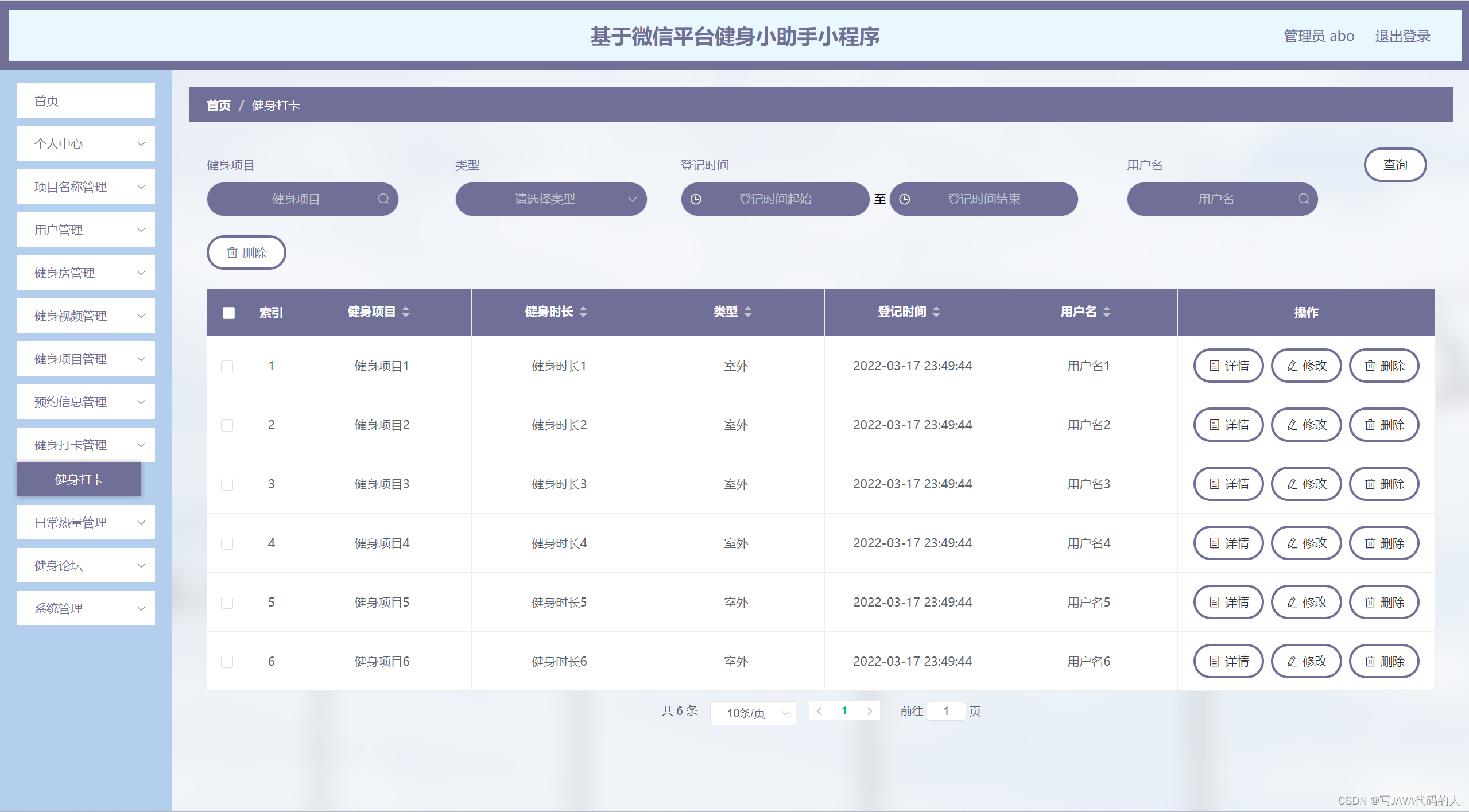Click search icon in 健身项目 filter field
The image size is (1469, 812).
383,199
